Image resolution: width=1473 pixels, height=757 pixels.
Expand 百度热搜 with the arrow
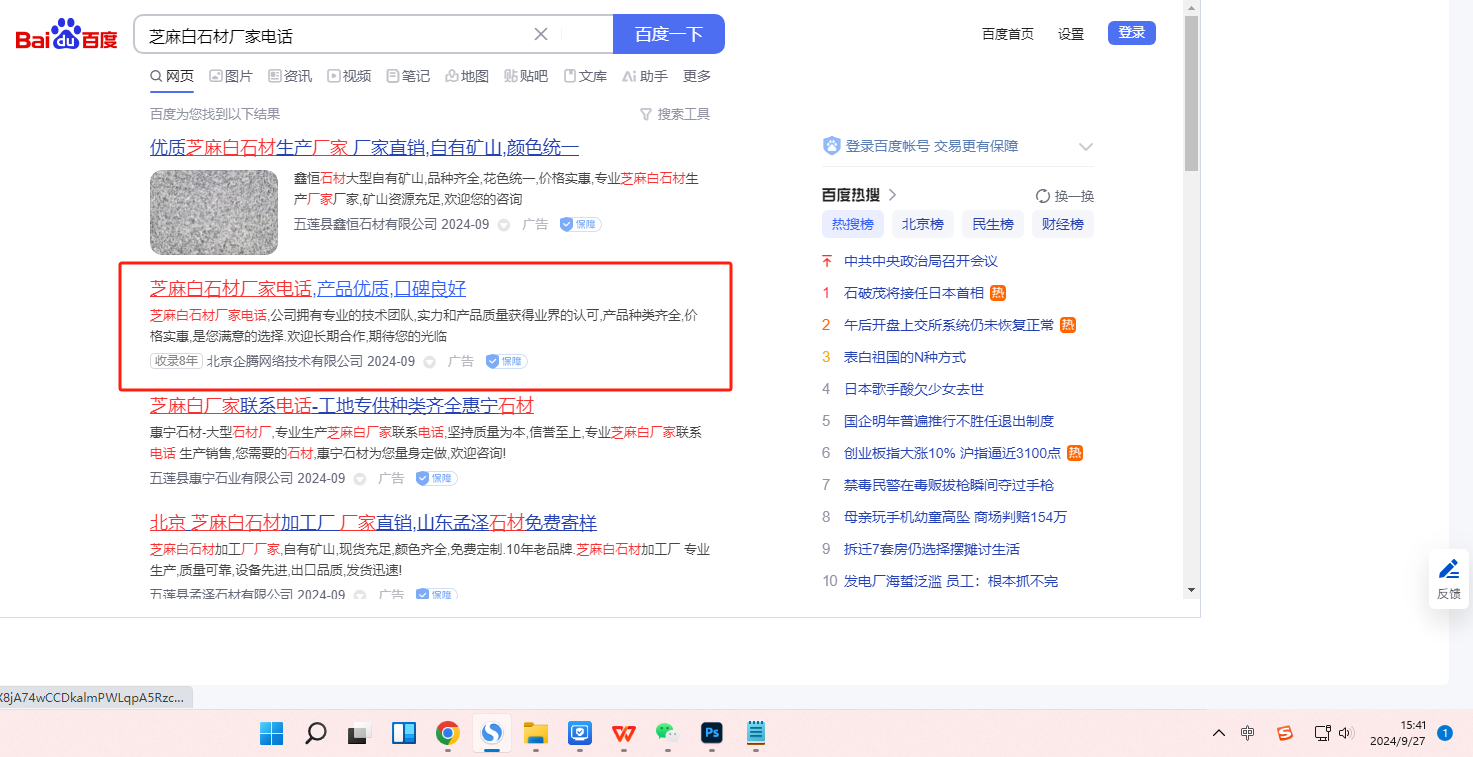pos(893,195)
